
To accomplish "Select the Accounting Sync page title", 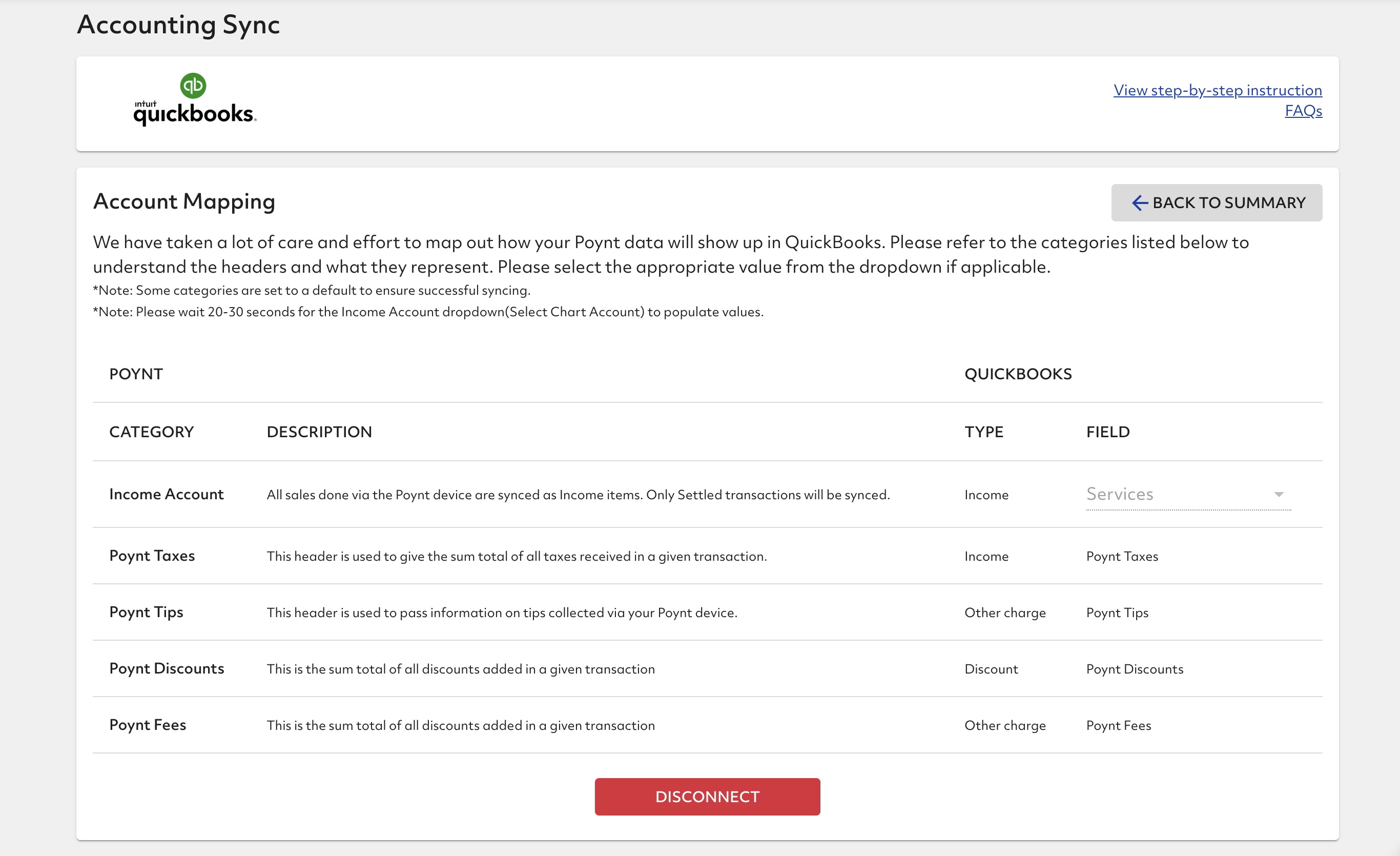I will click(178, 25).
